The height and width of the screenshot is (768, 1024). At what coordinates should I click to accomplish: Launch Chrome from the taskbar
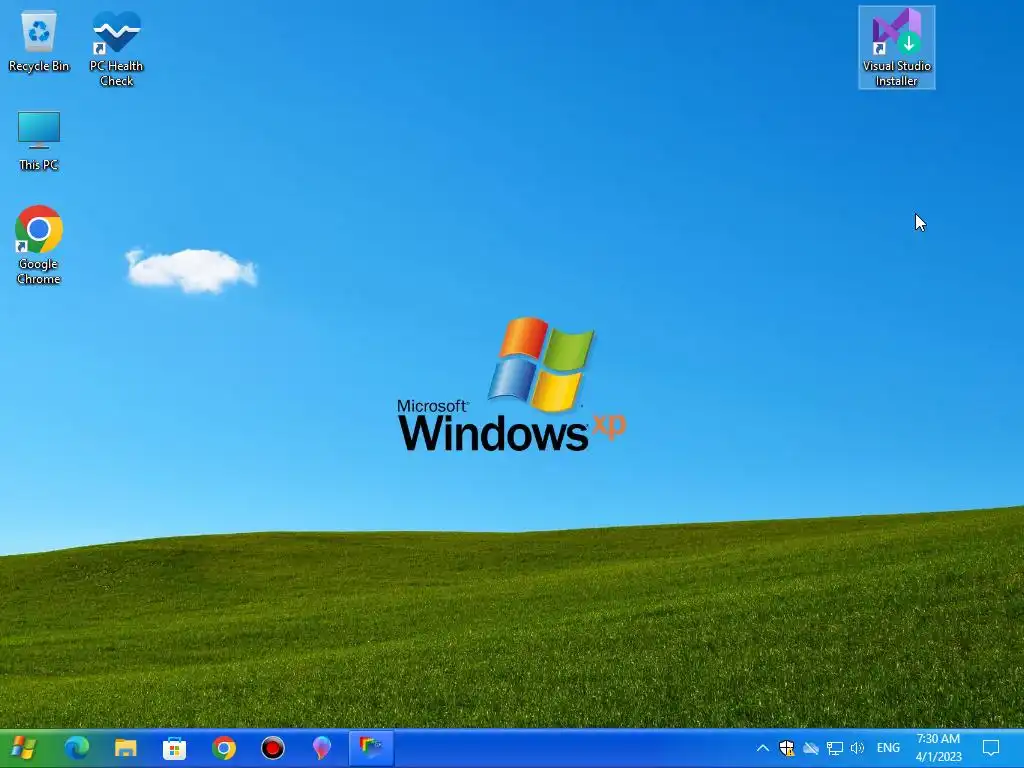(x=223, y=748)
